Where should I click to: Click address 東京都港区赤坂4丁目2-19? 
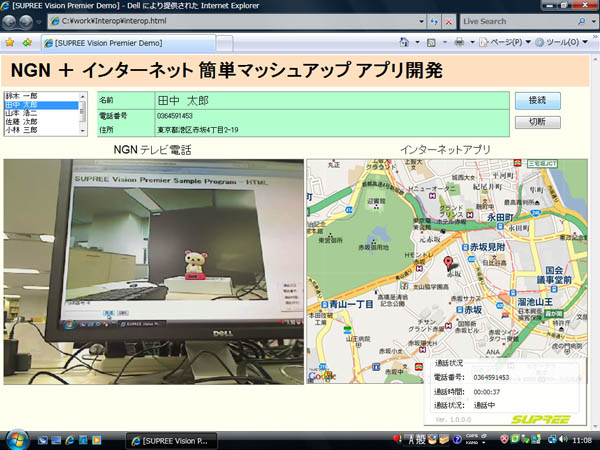197,130
